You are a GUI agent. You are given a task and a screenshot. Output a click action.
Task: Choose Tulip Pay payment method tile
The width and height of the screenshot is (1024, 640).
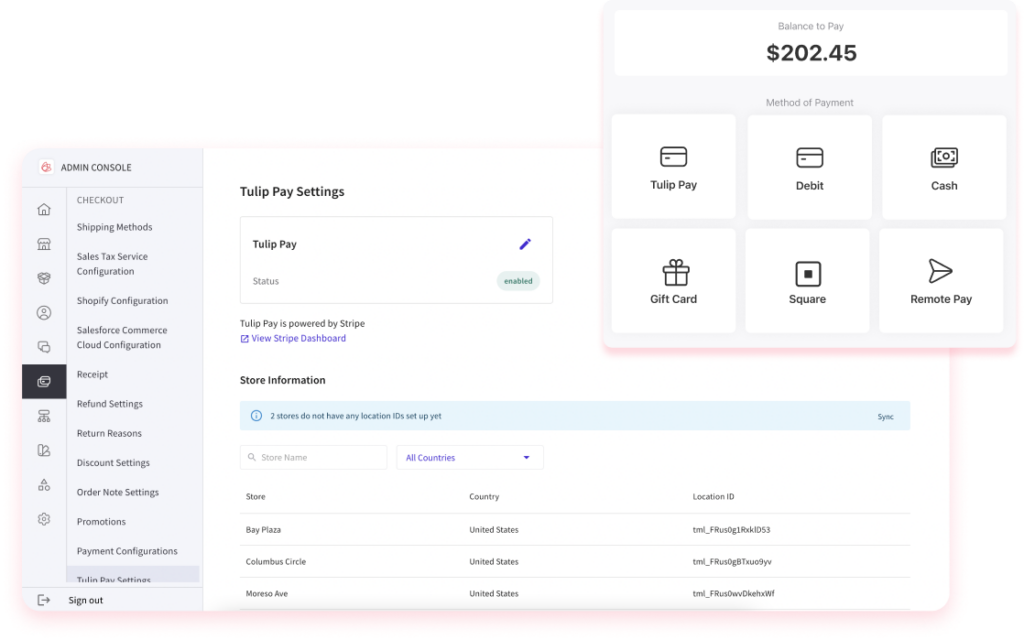point(673,167)
